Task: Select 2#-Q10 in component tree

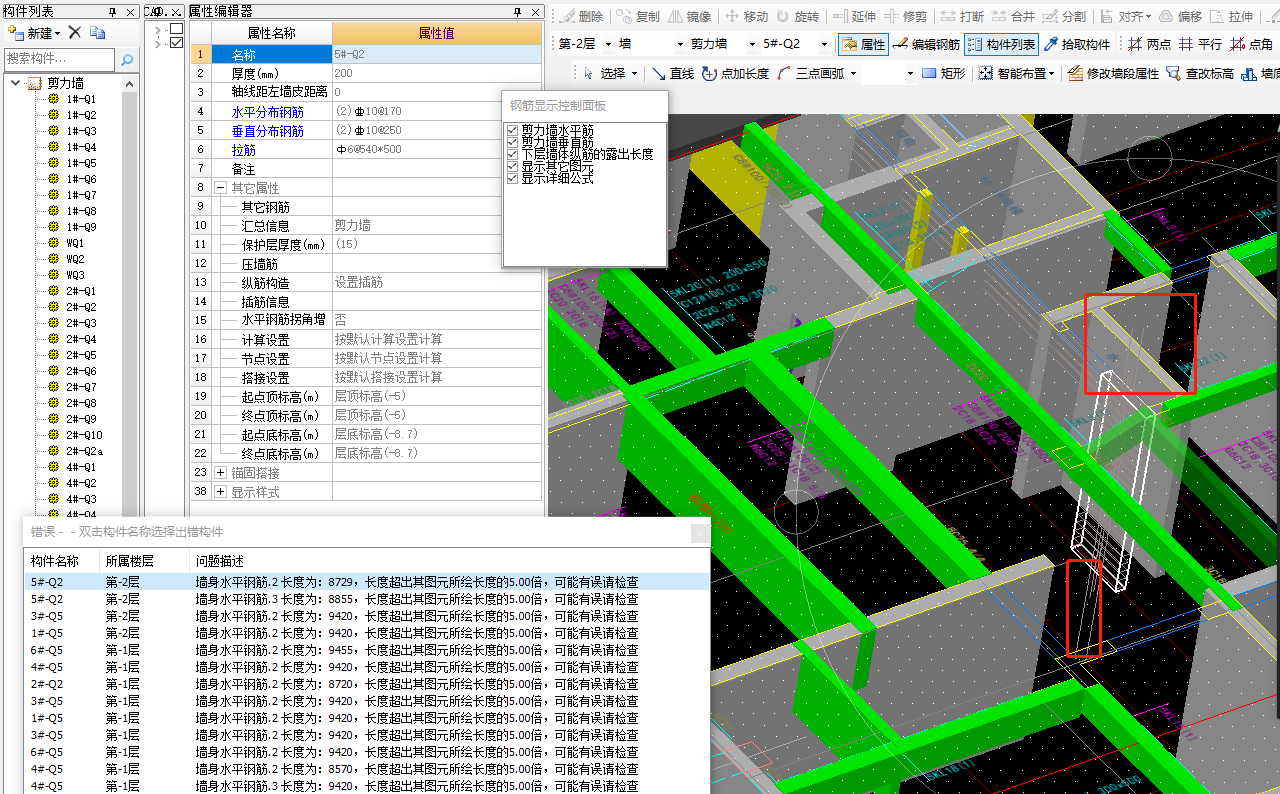Action: pyautogui.click(x=84, y=435)
